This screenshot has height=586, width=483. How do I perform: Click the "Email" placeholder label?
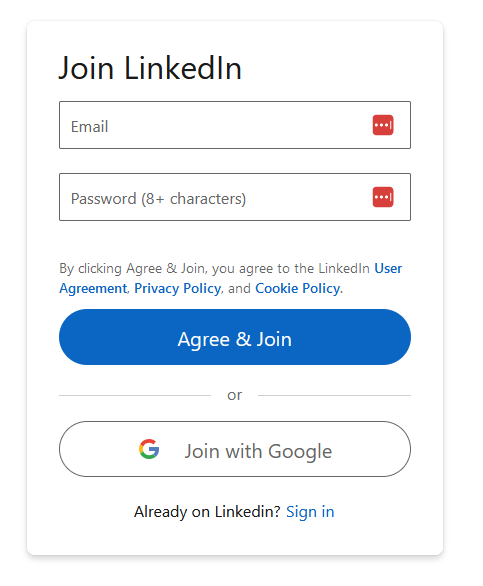(x=90, y=127)
